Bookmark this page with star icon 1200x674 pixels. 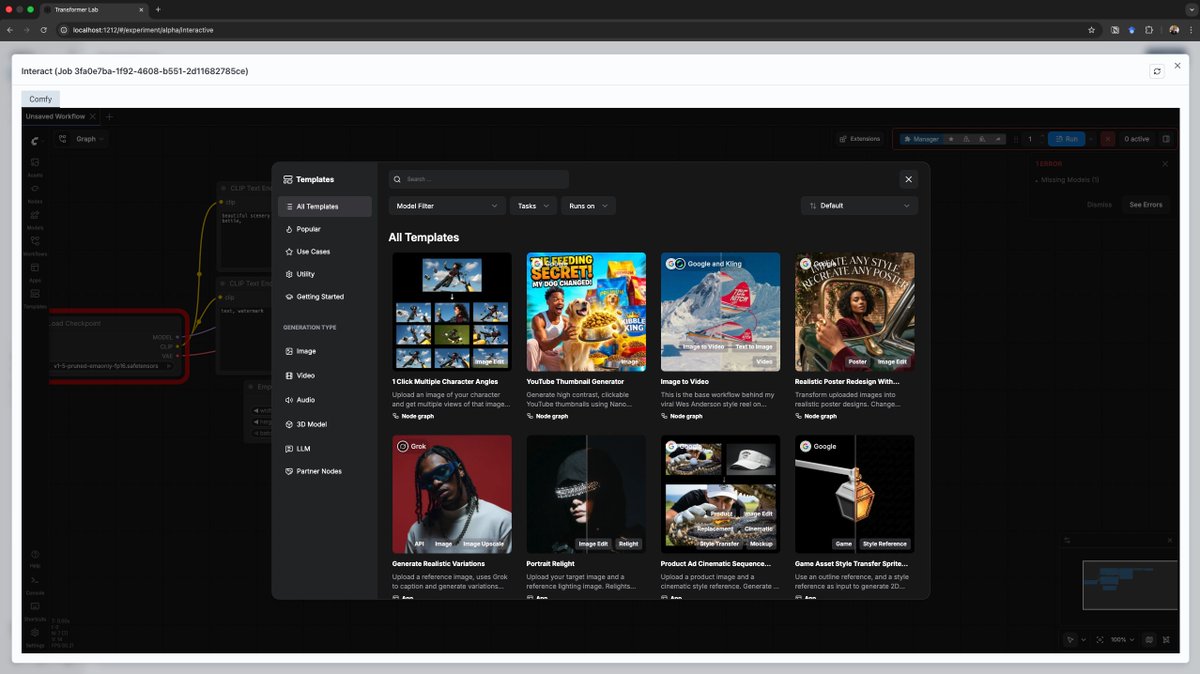tap(1091, 30)
